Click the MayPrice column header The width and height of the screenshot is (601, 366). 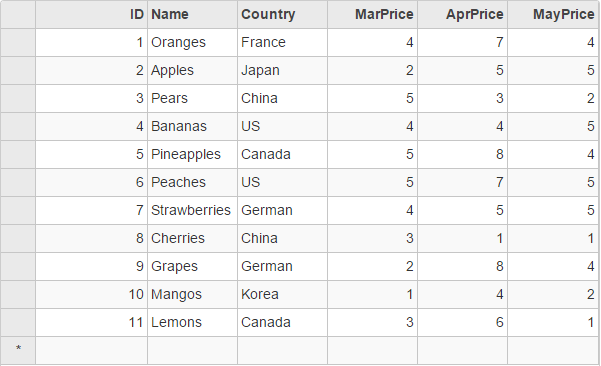(x=553, y=14)
